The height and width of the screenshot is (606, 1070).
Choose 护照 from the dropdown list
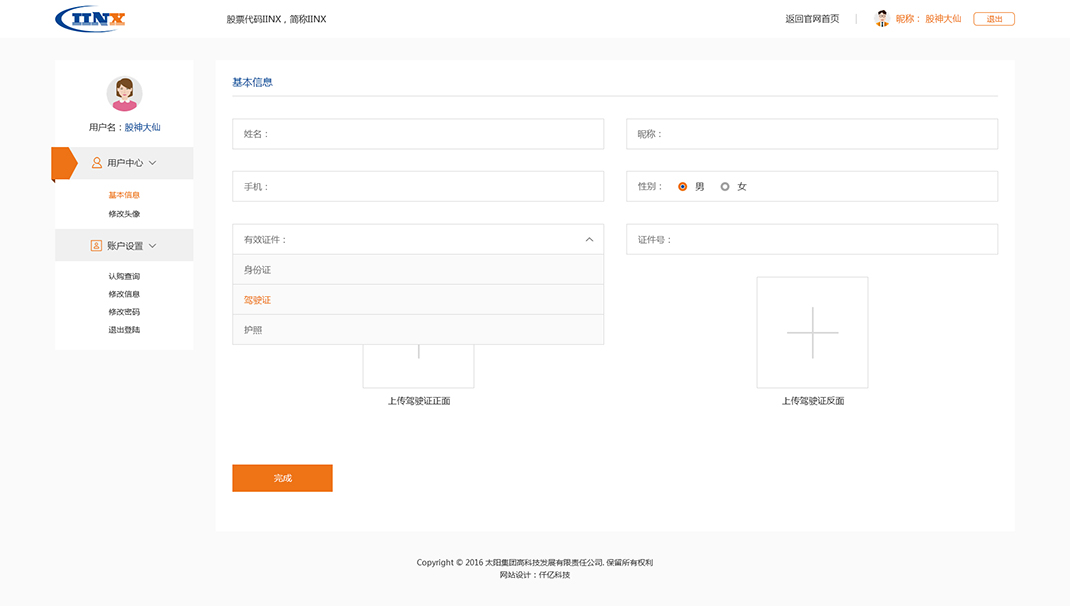tap(418, 330)
